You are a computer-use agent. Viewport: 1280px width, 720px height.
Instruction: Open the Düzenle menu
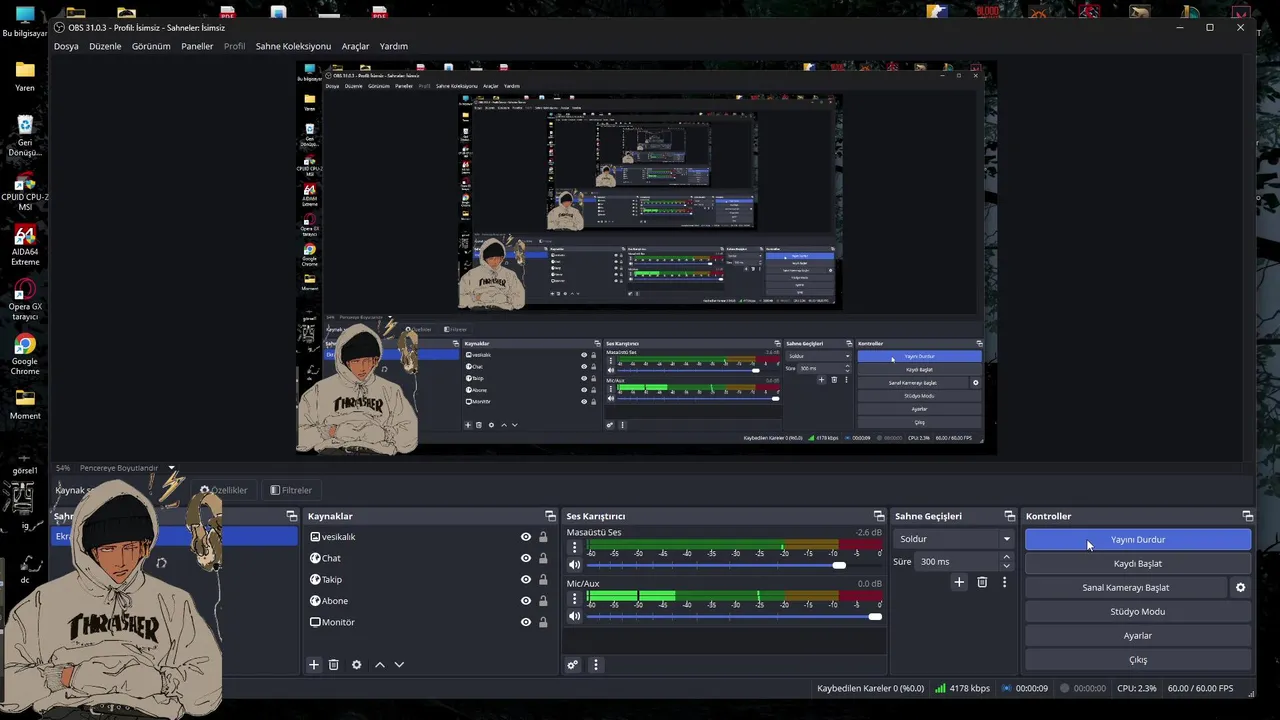click(x=105, y=46)
